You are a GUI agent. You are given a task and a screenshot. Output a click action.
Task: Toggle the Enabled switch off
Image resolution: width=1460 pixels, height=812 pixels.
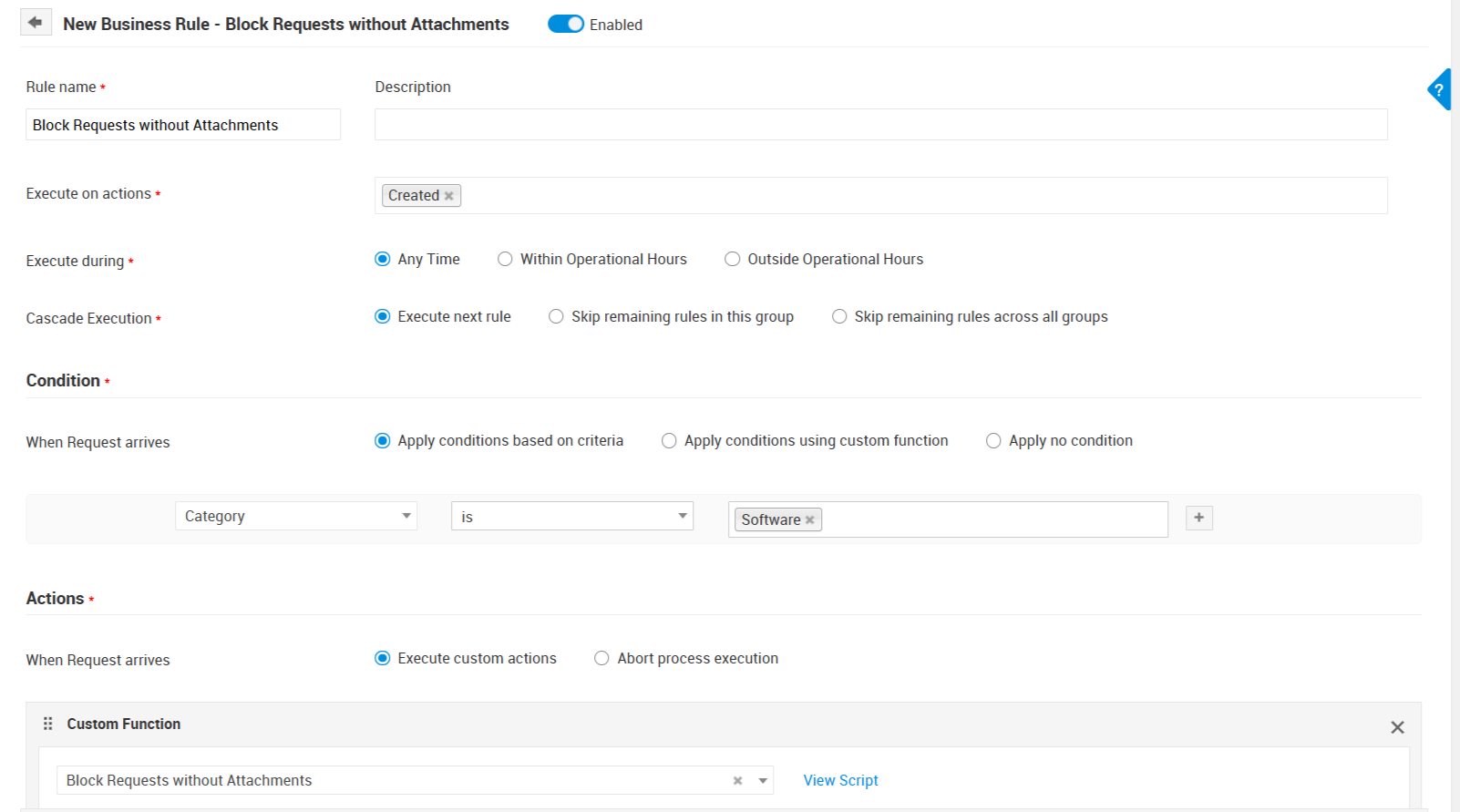click(565, 25)
